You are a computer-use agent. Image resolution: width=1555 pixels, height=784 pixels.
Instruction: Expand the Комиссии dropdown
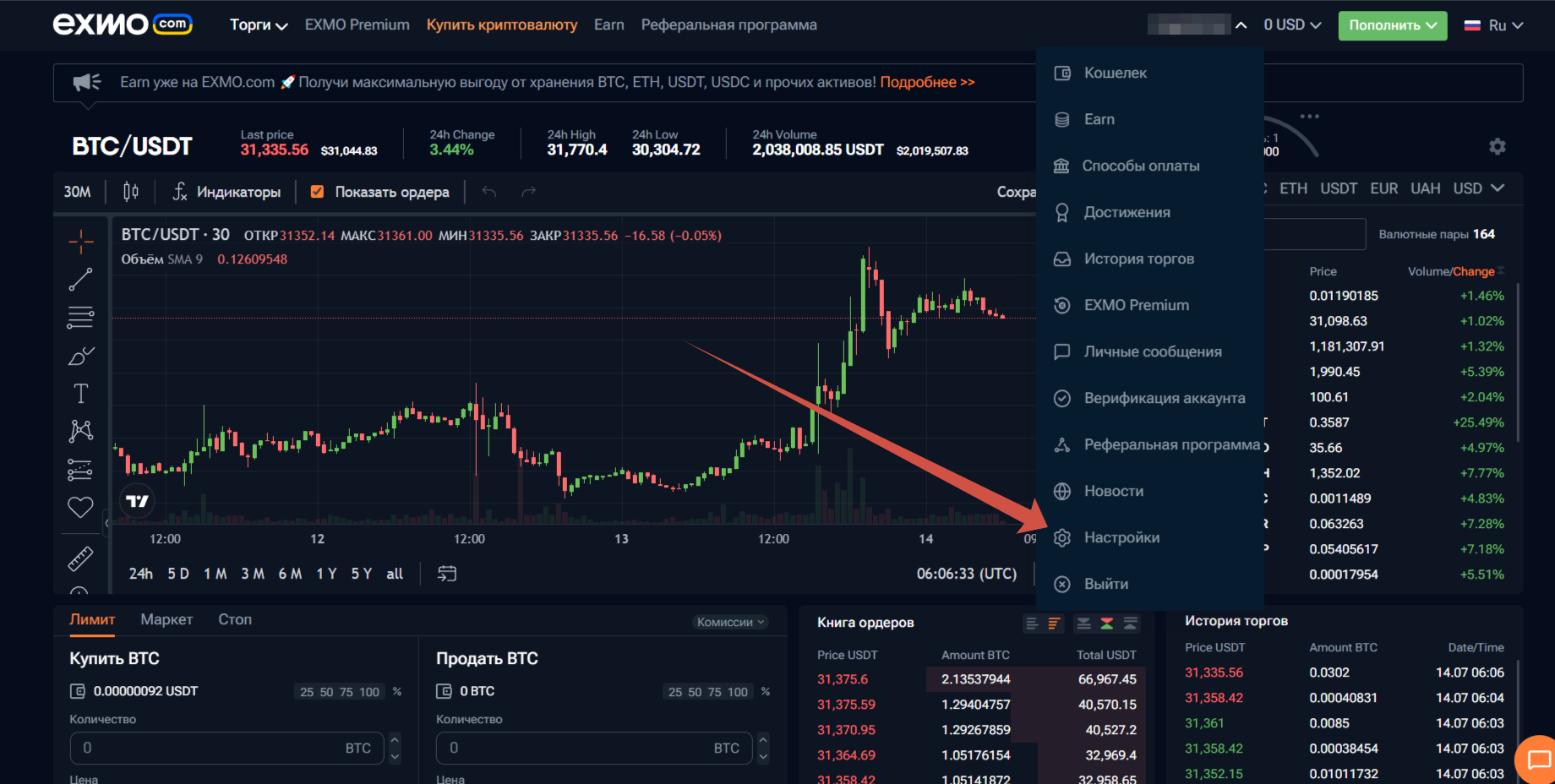click(x=731, y=622)
